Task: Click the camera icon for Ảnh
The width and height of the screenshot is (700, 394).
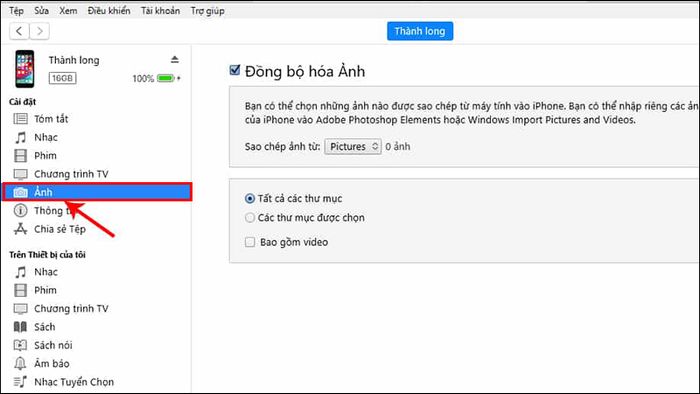Action: 21,192
